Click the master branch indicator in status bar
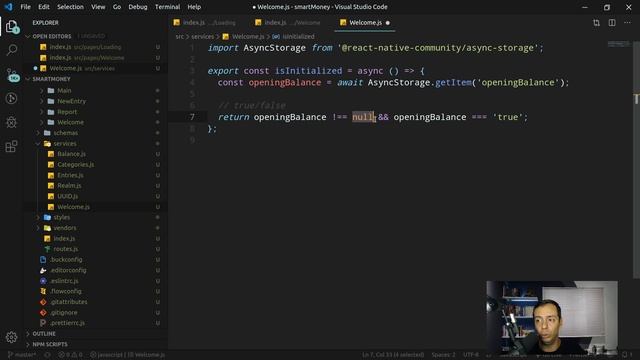Viewport: 640px width, 360px height. (22, 355)
